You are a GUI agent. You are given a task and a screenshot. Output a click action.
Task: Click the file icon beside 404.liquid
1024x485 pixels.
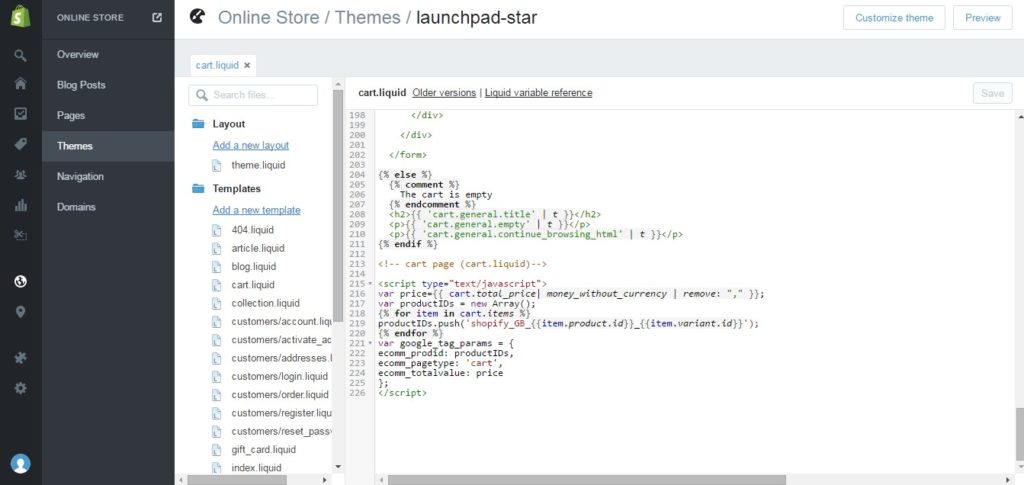217,230
